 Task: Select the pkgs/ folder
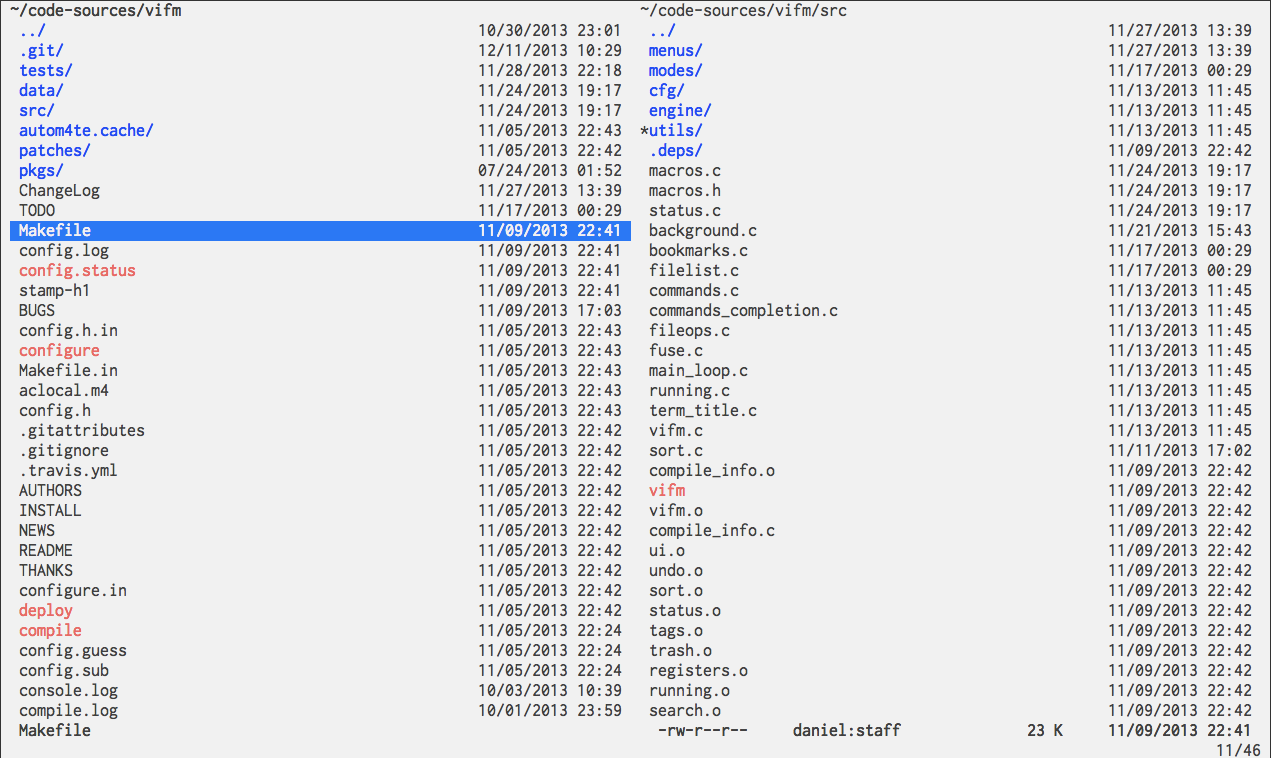(x=41, y=170)
